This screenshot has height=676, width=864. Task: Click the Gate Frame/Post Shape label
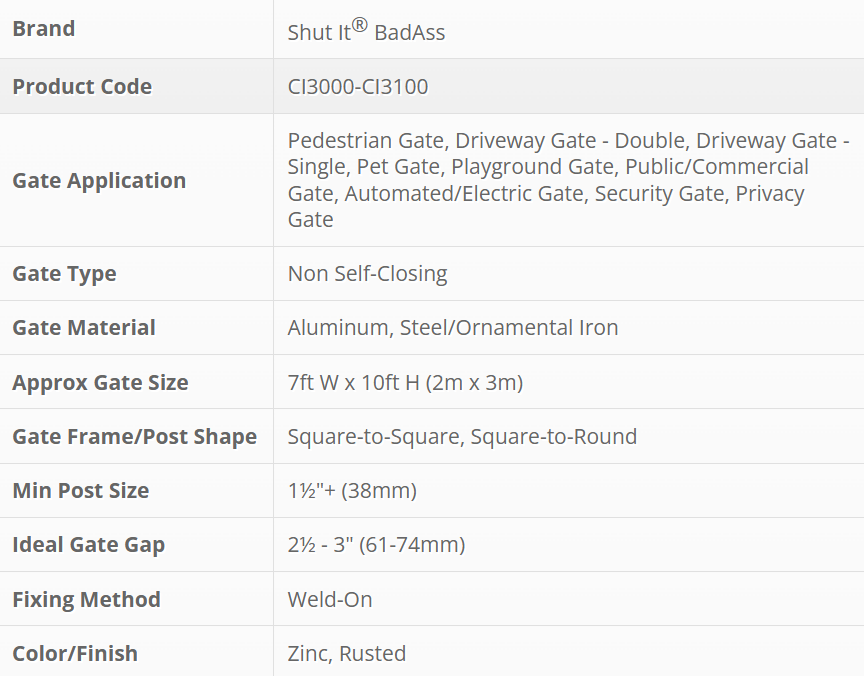pos(134,437)
